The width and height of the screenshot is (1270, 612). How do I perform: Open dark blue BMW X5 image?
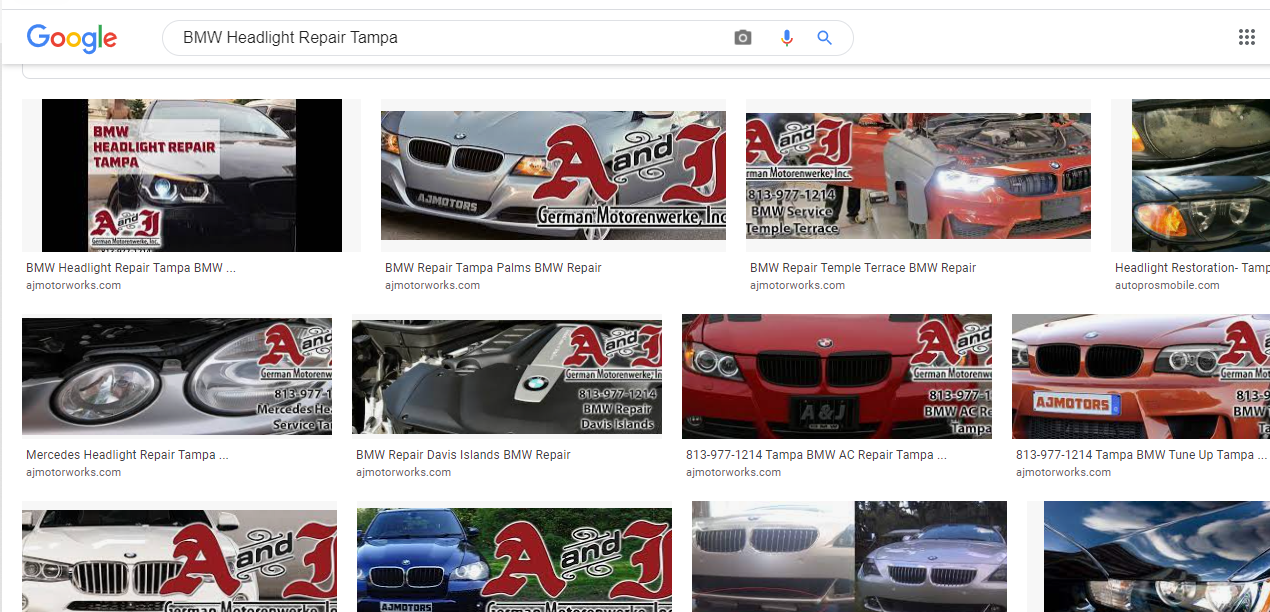point(514,560)
